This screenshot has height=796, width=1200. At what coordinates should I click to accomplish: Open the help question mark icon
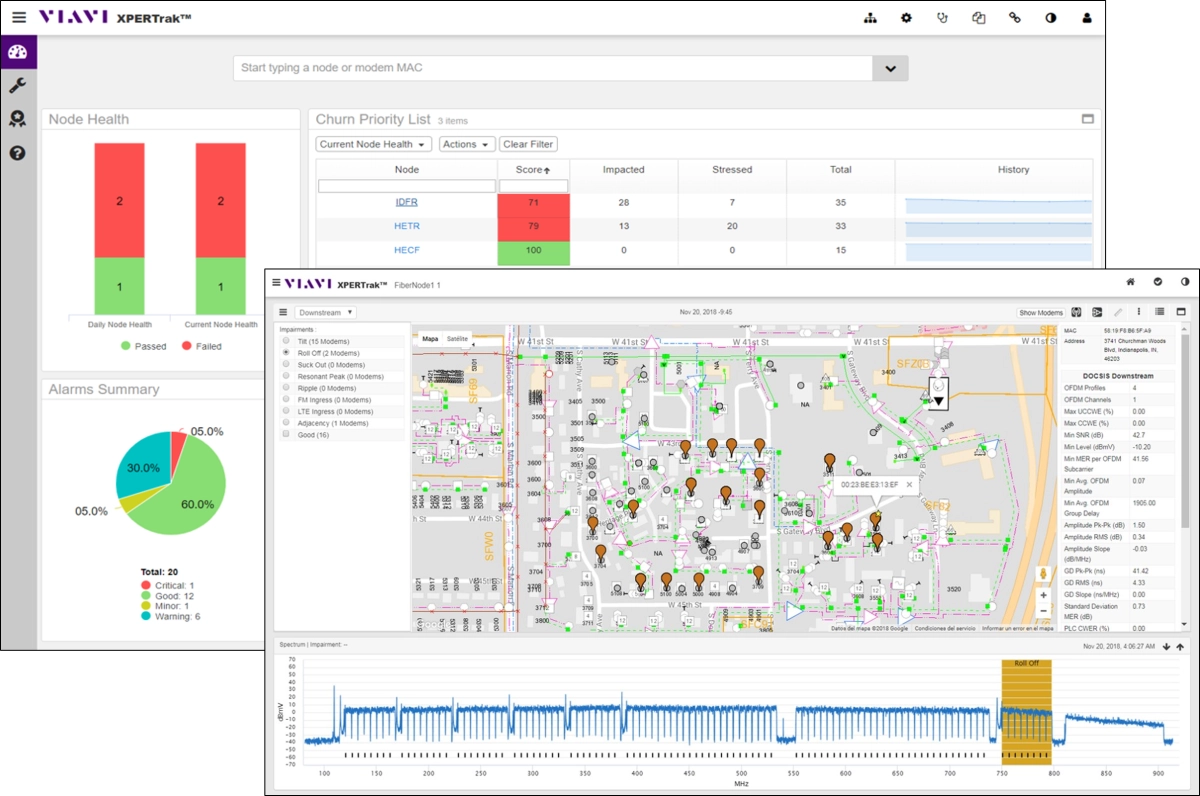(17, 153)
